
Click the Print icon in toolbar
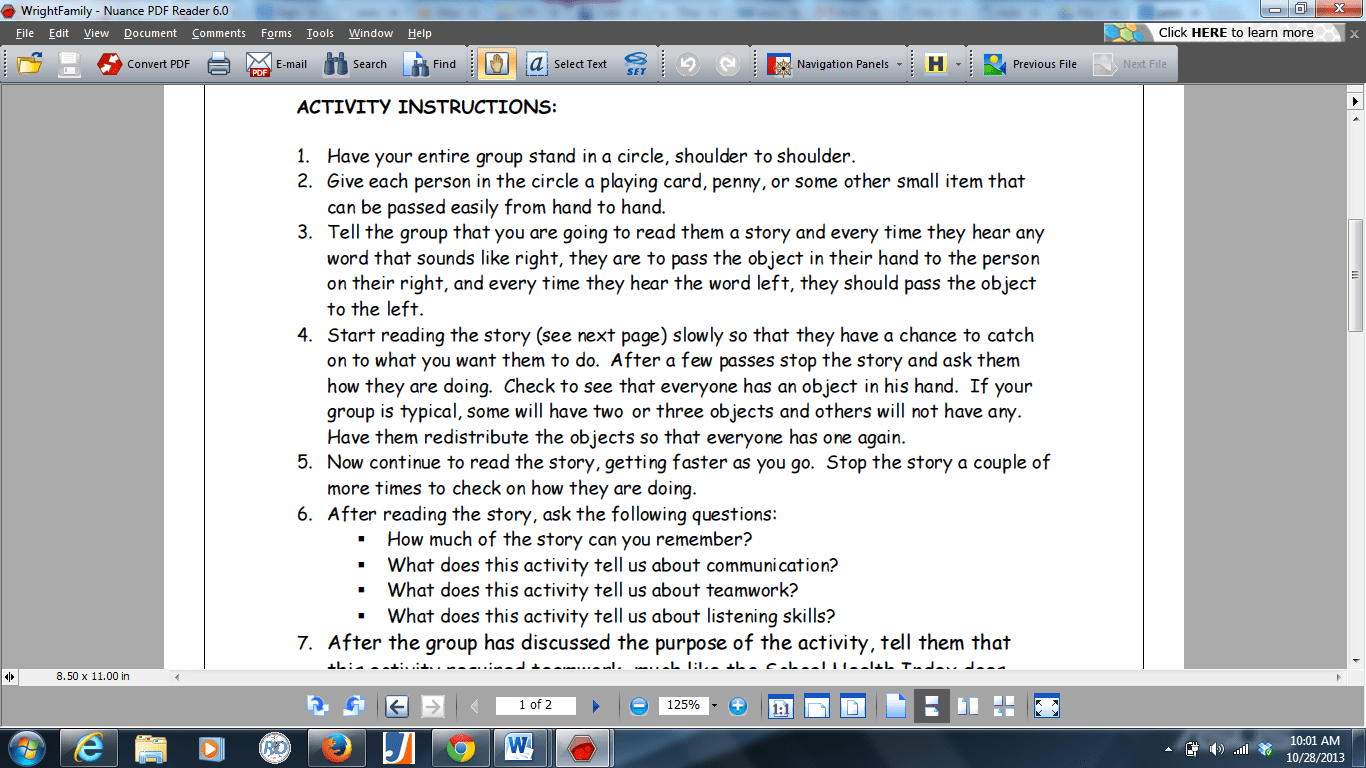point(219,64)
